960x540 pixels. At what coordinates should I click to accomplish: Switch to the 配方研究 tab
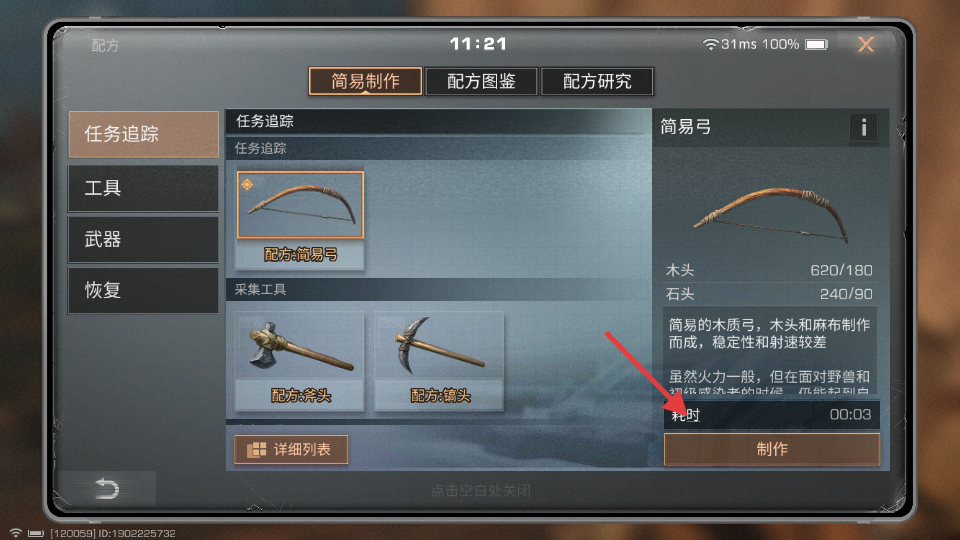click(x=597, y=81)
